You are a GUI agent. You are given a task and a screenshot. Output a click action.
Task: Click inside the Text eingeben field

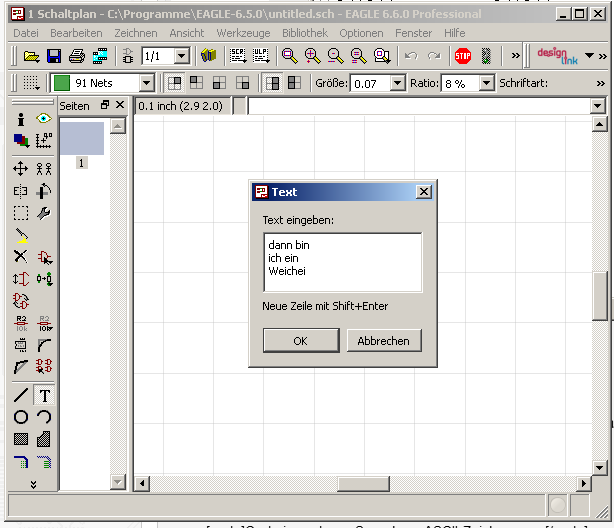pos(343,262)
